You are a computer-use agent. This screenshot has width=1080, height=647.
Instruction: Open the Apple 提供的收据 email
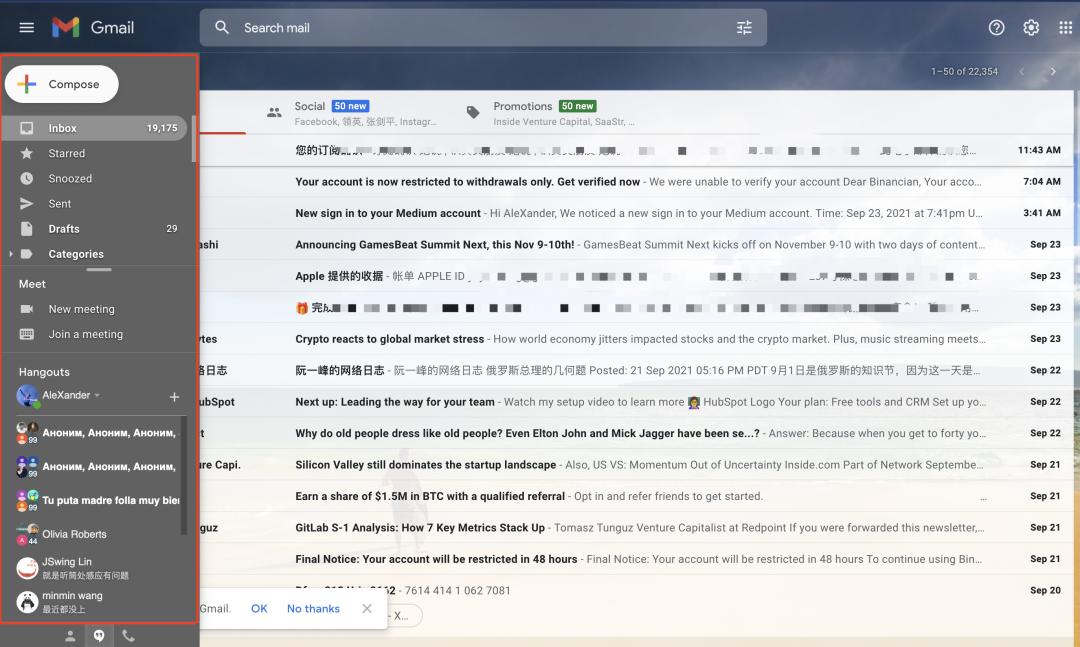(x=637, y=276)
